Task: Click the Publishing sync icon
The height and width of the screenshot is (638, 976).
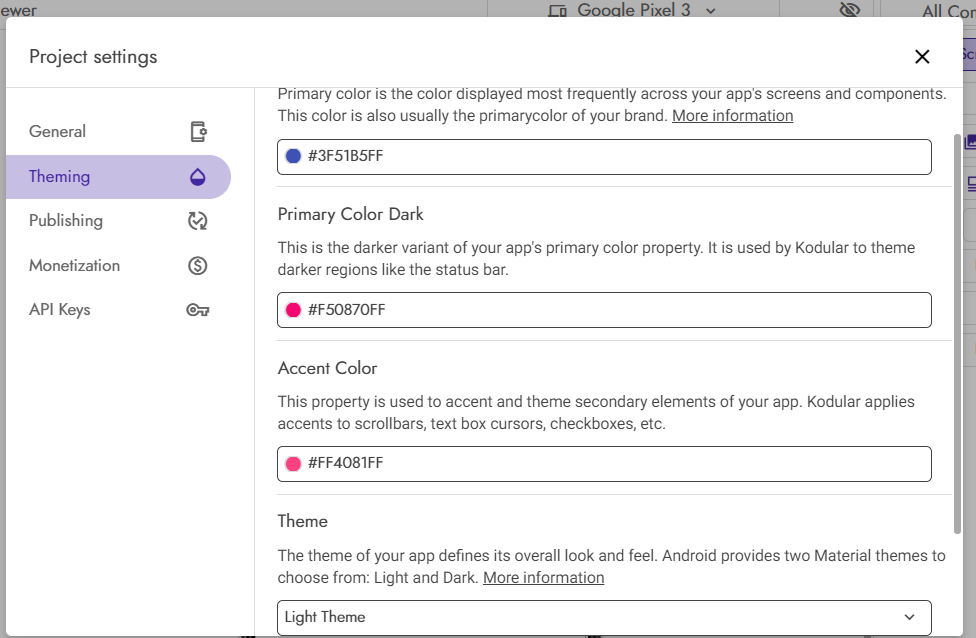Action: click(x=198, y=221)
